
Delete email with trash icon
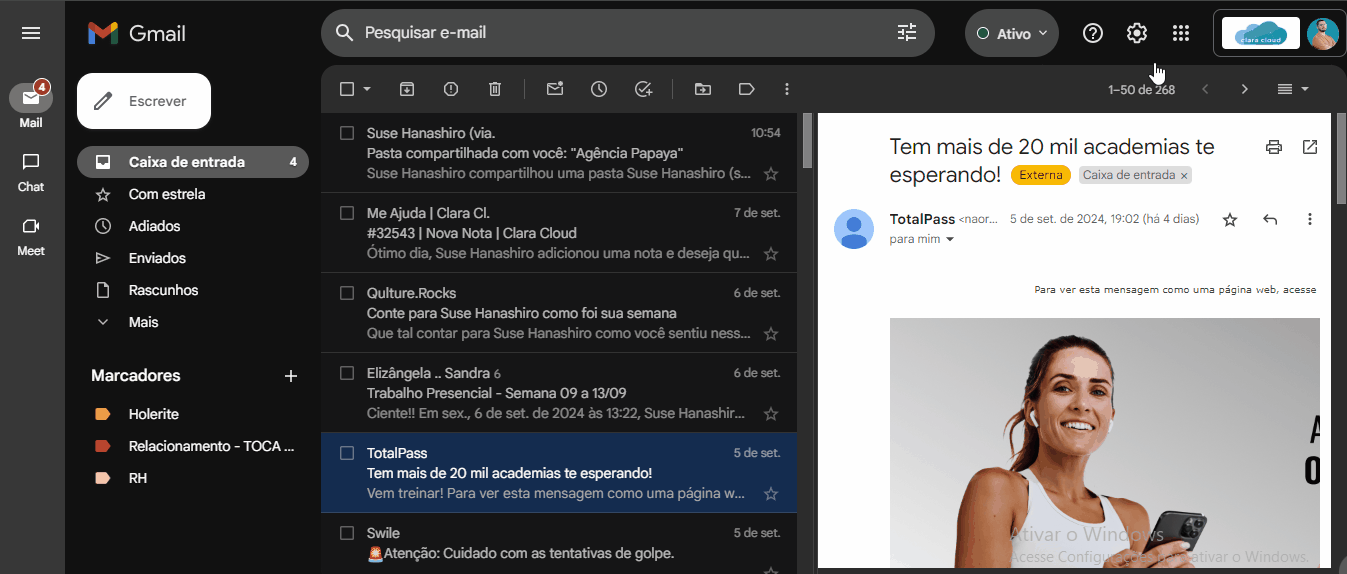coord(495,89)
